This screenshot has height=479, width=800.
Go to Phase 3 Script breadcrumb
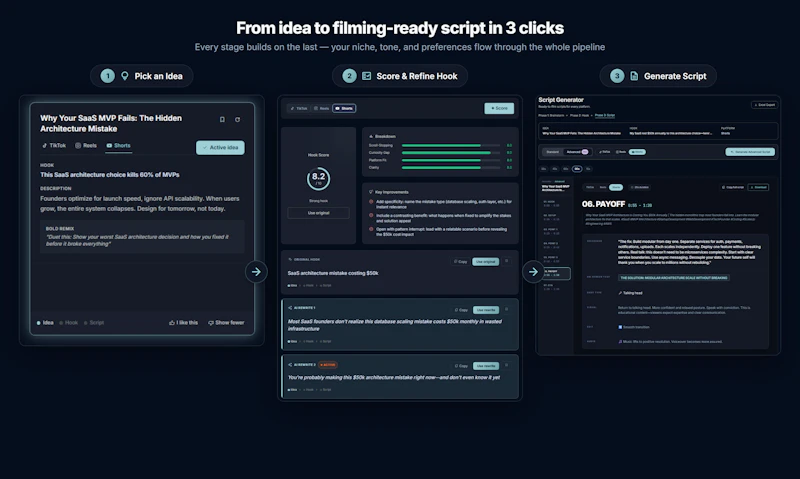coord(605,115)
